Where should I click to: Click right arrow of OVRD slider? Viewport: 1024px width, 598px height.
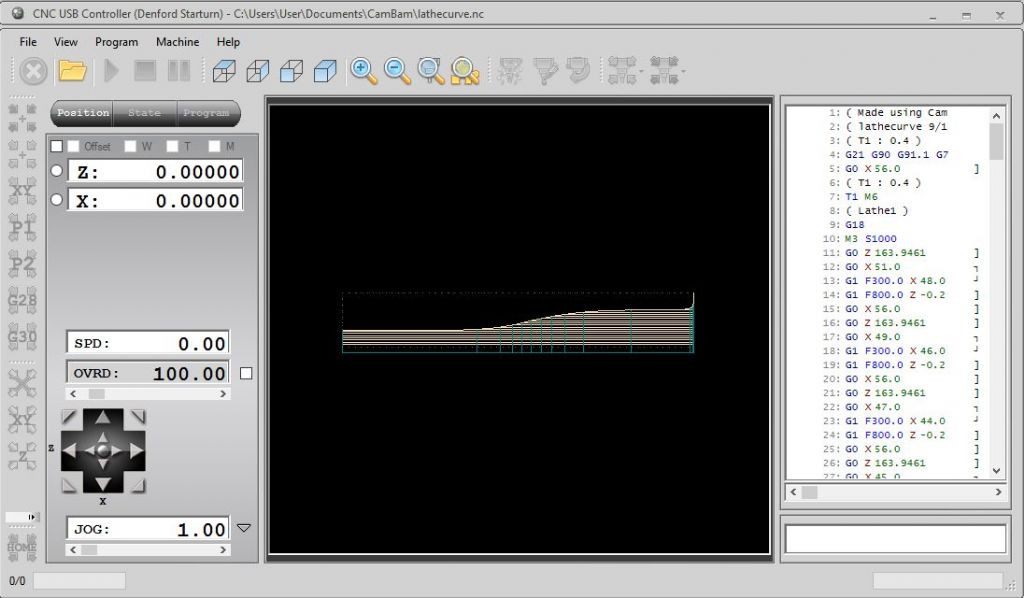(x=223, y=394)
